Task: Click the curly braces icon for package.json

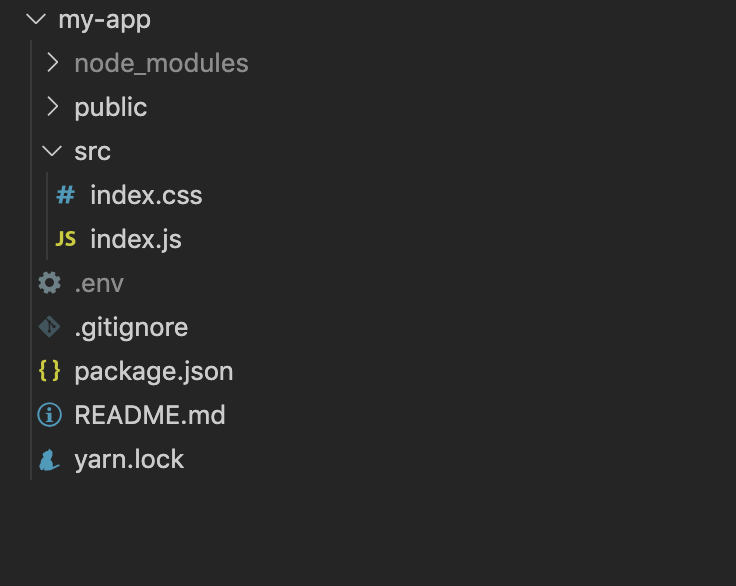Action: (x=49, y=371)
